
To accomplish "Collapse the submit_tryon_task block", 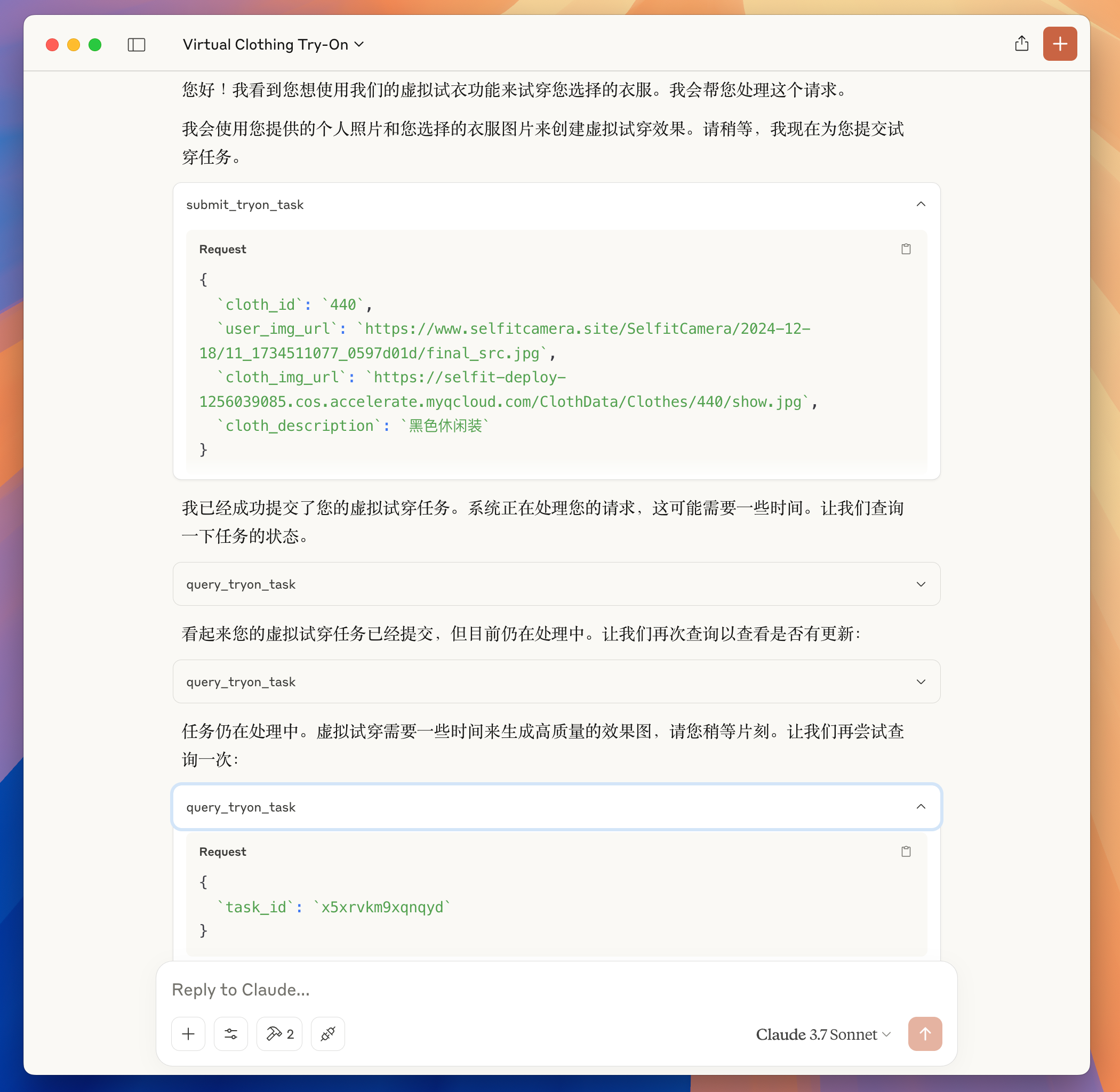I will coord(921,205).
